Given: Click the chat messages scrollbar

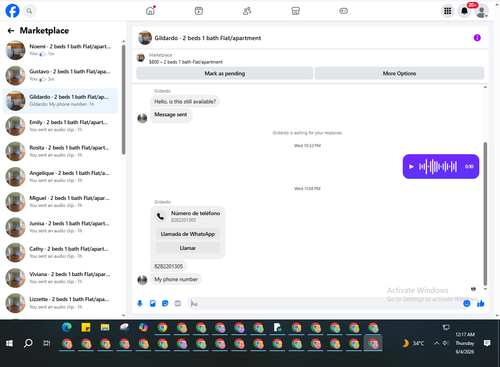Looking at the screenshot, I should coord(485,213).
